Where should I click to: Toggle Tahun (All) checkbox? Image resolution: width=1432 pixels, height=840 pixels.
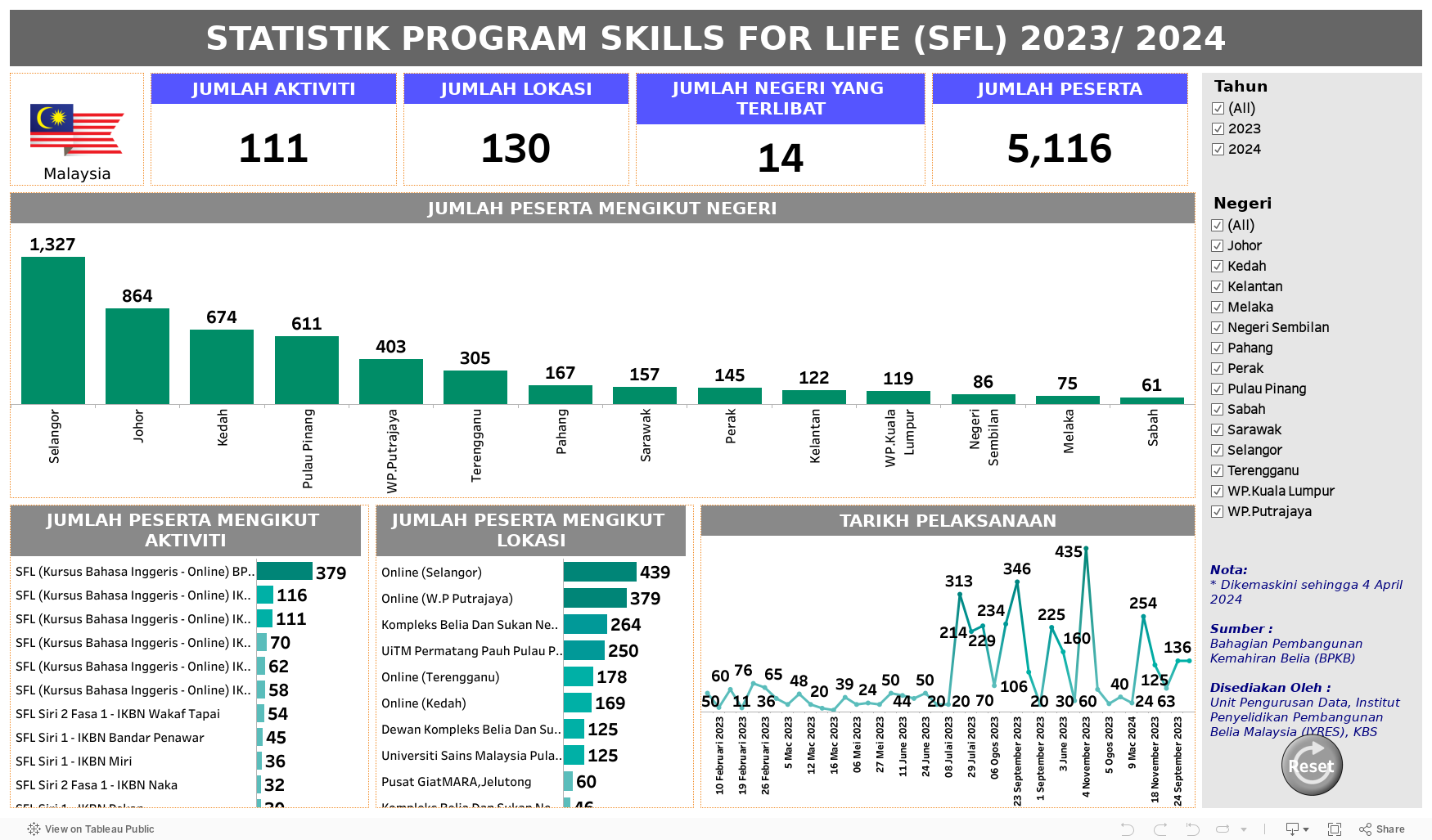1218,108
